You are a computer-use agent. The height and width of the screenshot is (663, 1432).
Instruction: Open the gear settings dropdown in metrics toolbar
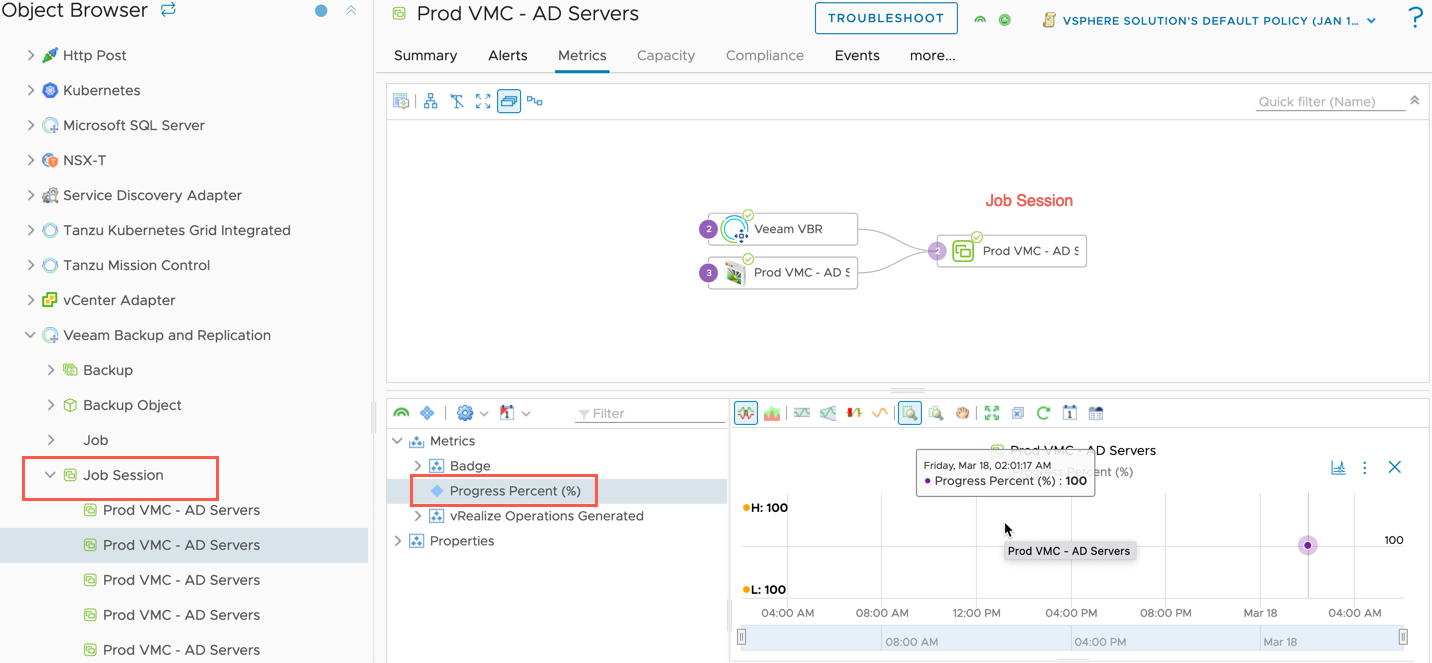click(472, 413)
